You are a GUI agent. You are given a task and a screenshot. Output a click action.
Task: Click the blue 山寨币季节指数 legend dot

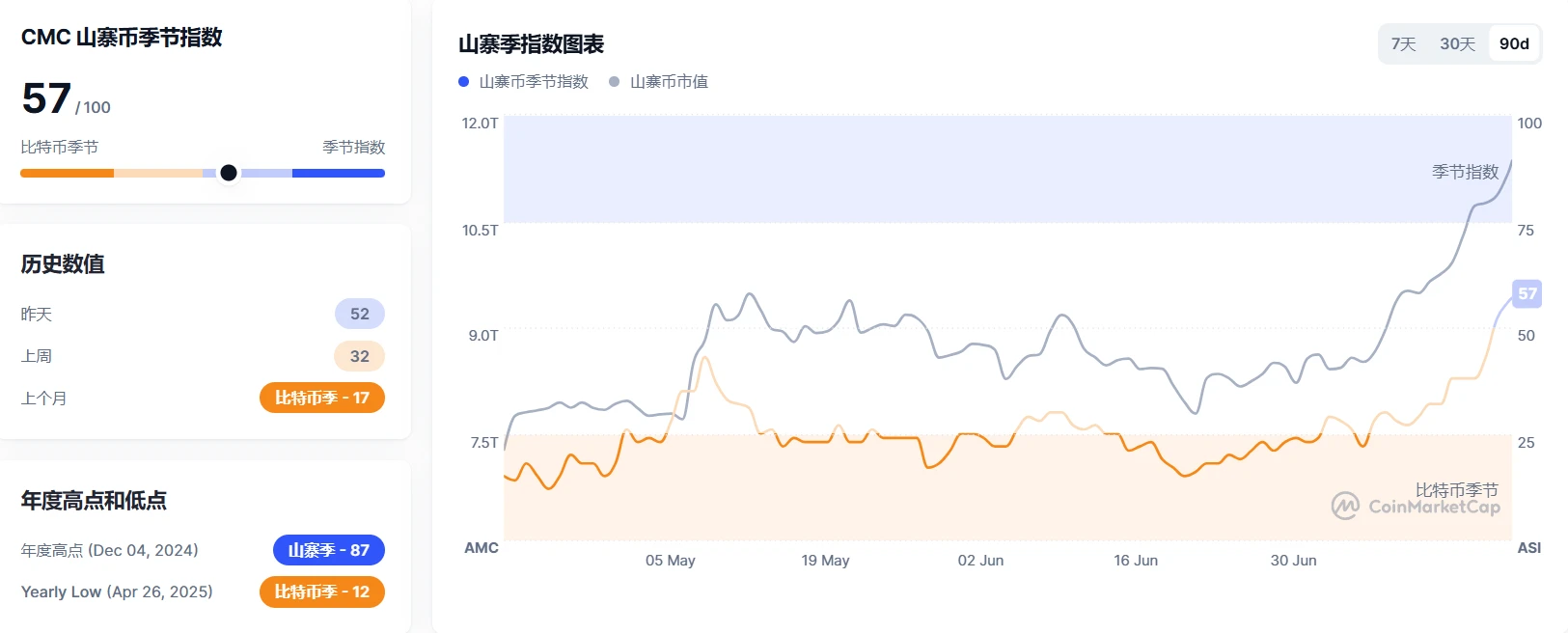[464, 82]
